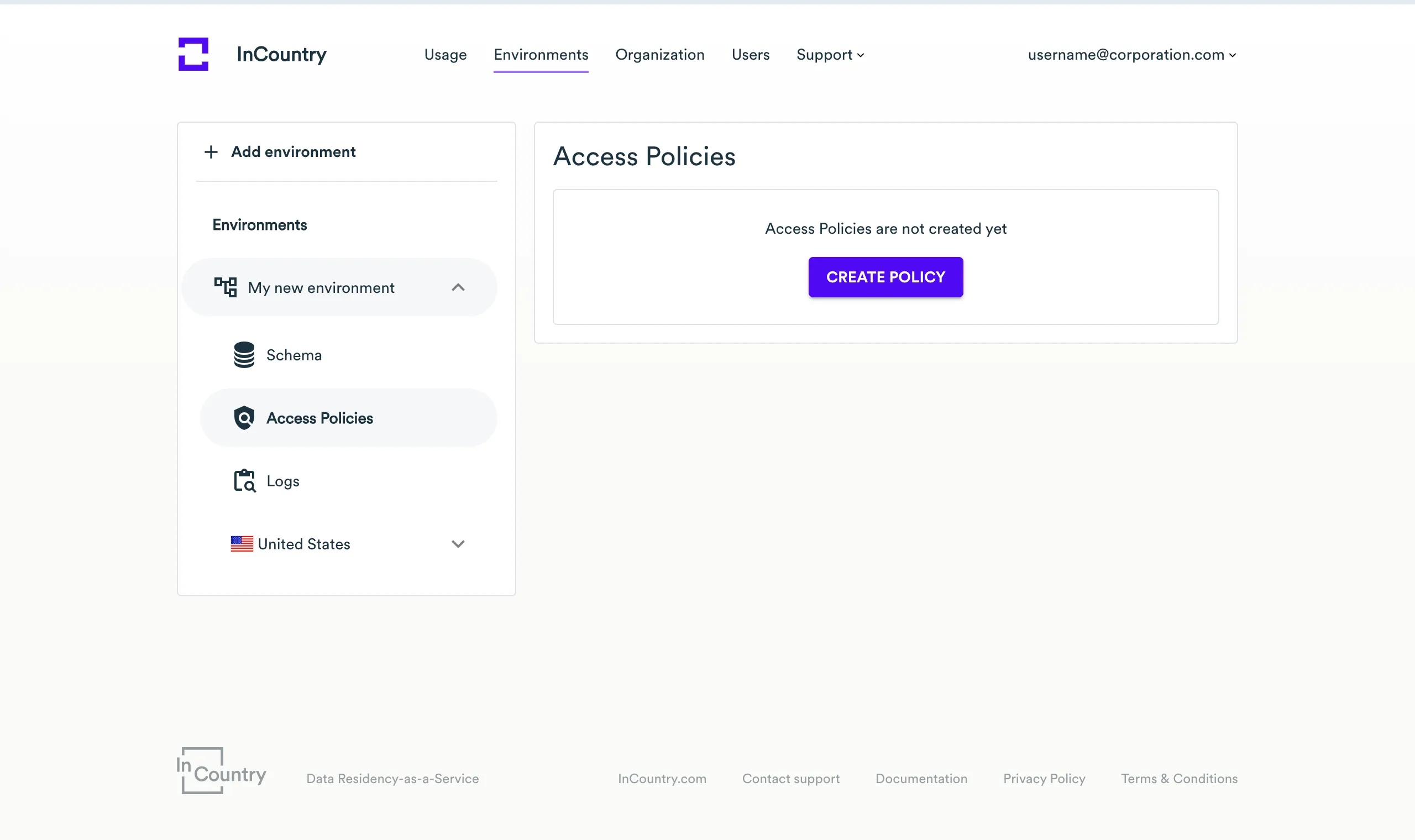1415x840 pixels.
Task: Open Logs via the clipboard search icon
Action: point(244,481)
